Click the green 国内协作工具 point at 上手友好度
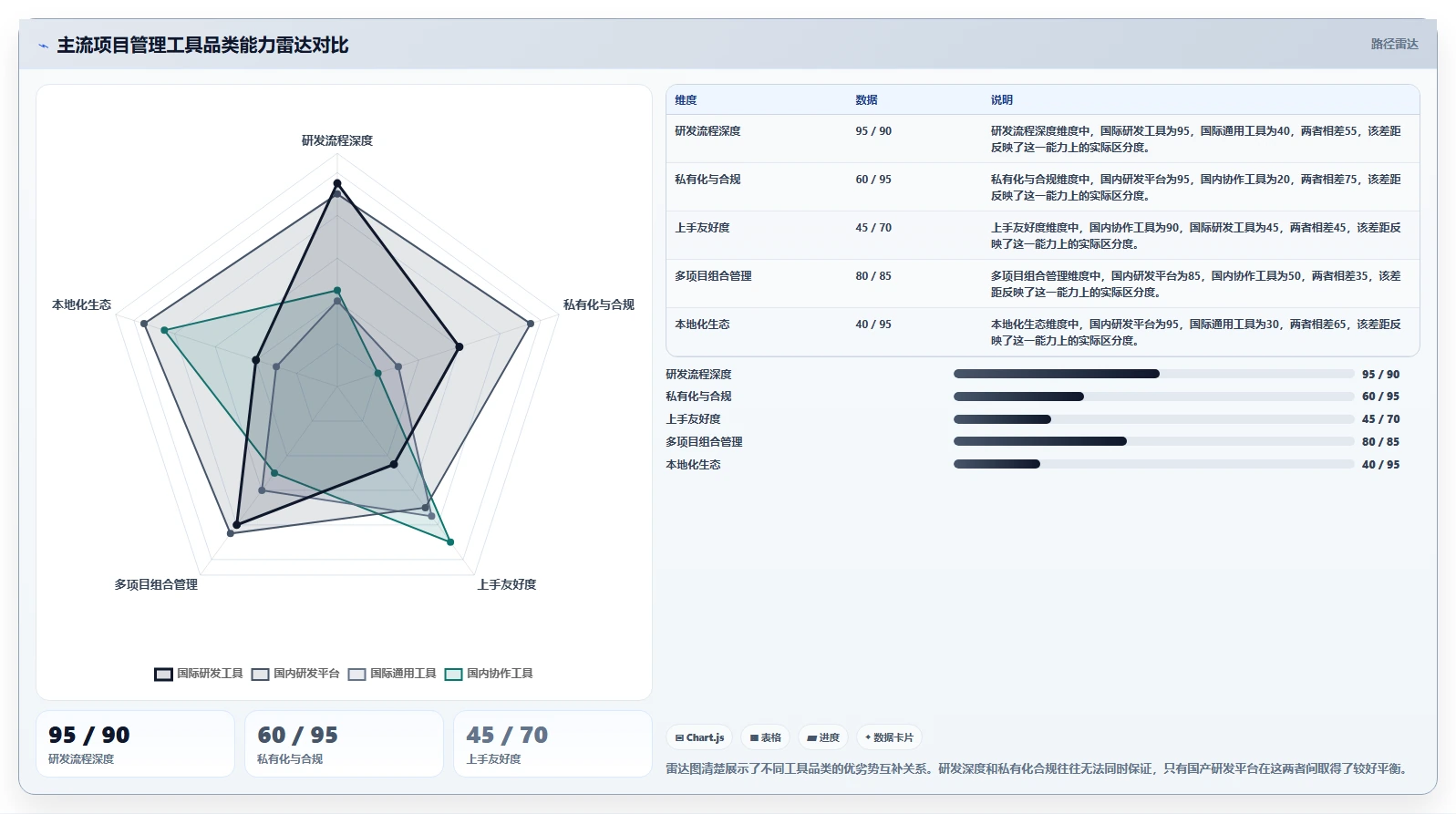The width and height of the screenshot is (1456, 814). point(450,542)
